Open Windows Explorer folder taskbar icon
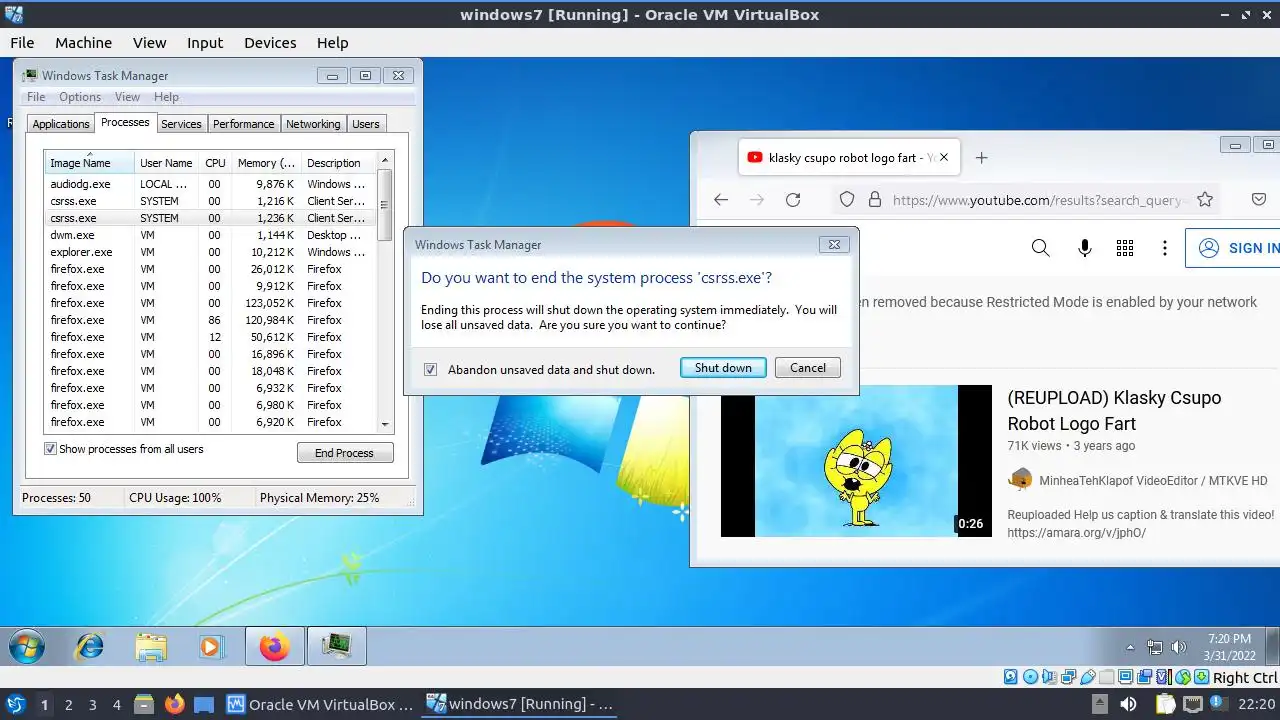Image resolution: width=1280 pixels, height=720 pixels. pos(151,647)
